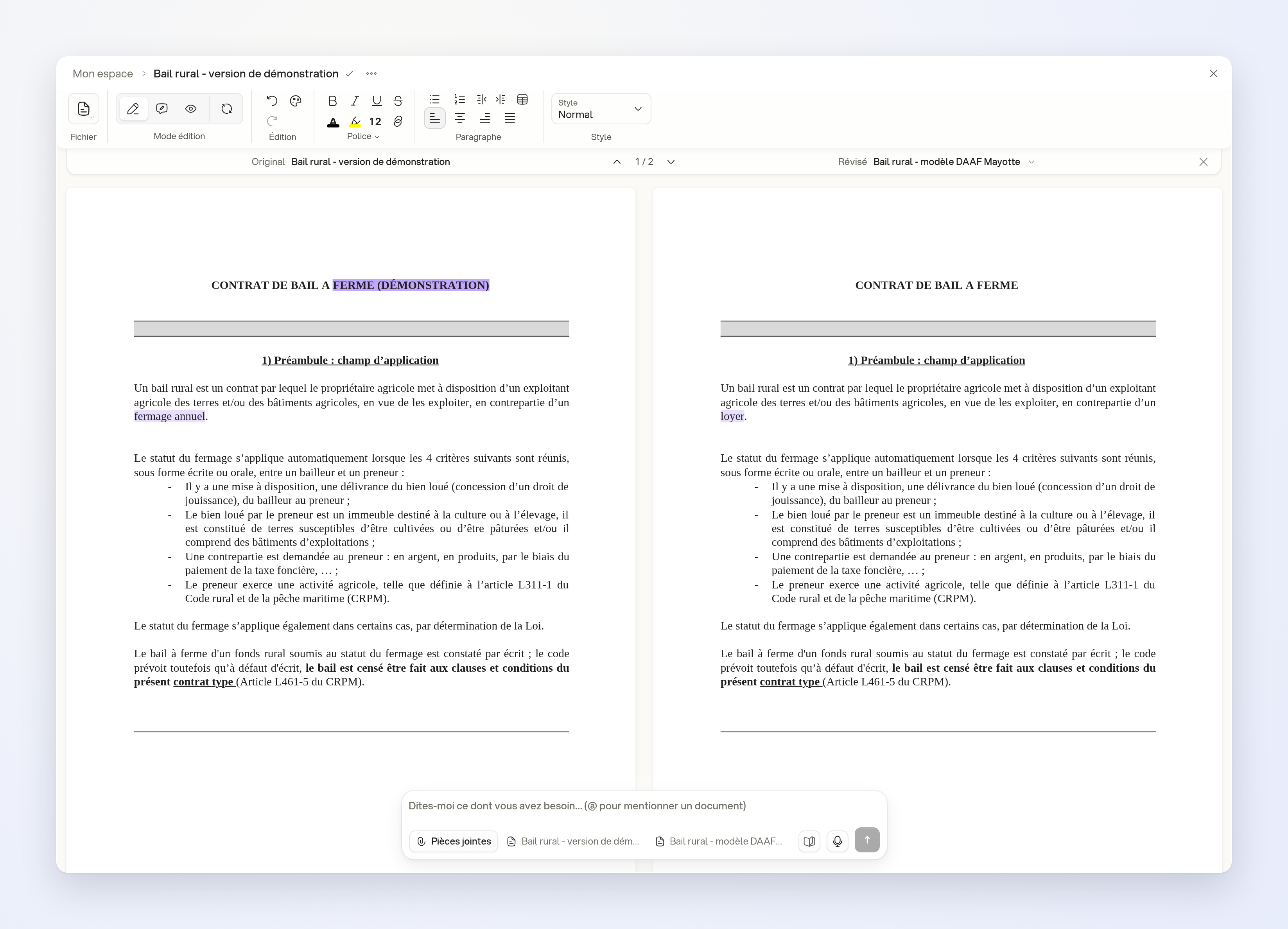Close the comparison bar
1288x929 pixels.
(x=1204, y=162)
